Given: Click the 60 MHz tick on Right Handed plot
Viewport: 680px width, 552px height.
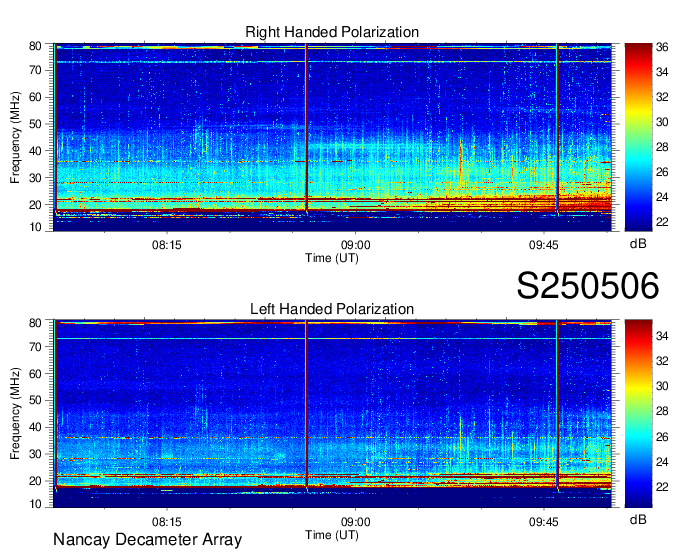Looking at the screenshot, I should pos(35,97).
